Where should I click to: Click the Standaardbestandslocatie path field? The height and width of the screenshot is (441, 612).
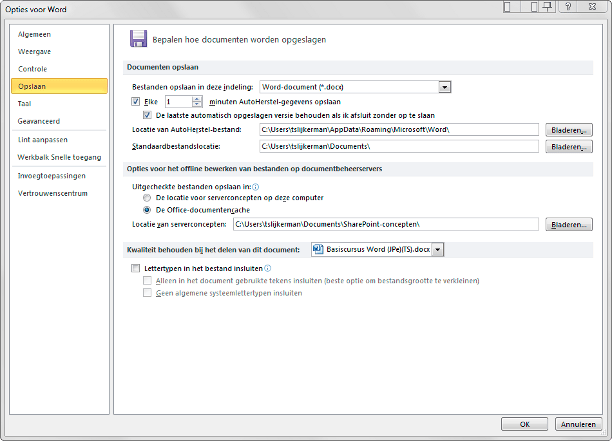(x=399, y=146)
